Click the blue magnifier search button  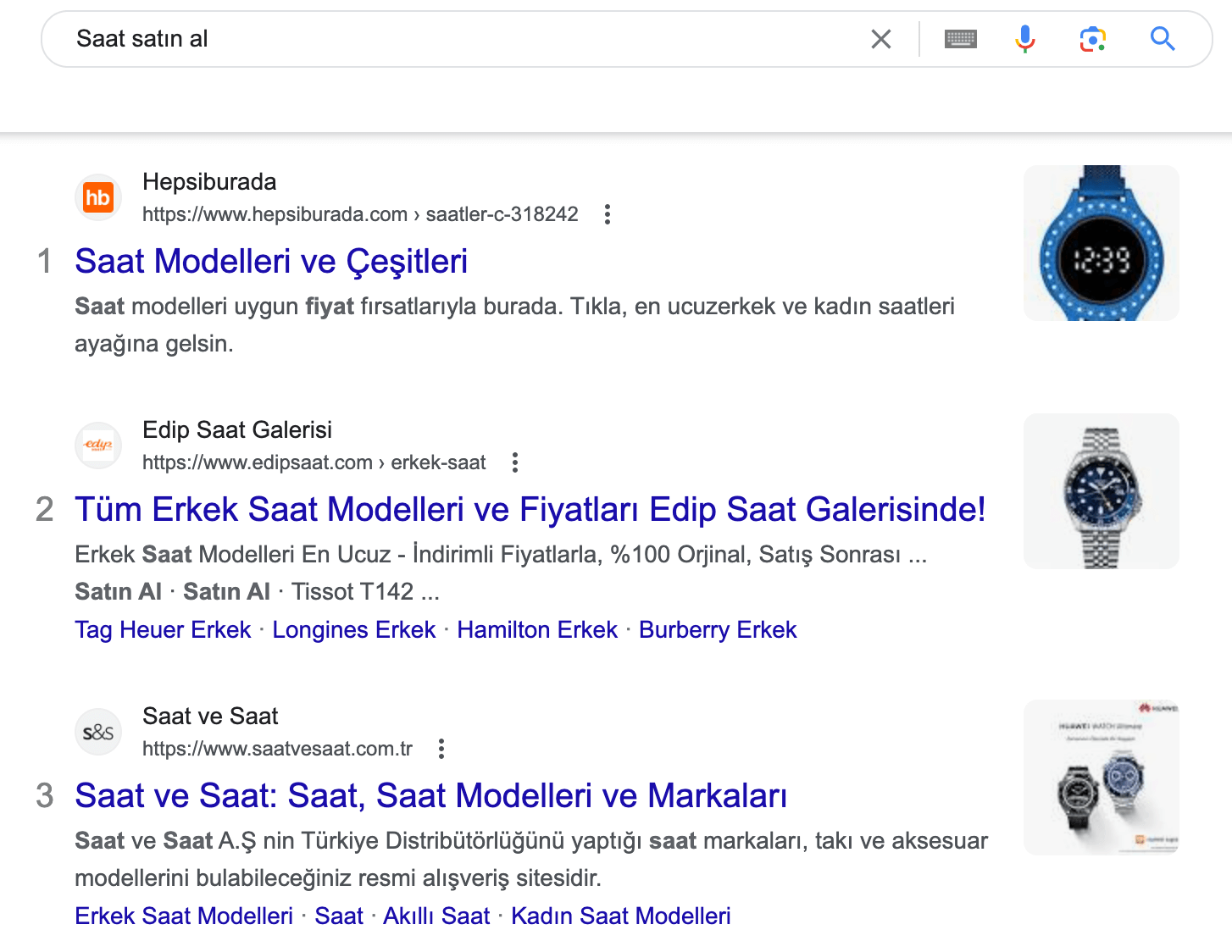coord(1162,39)
